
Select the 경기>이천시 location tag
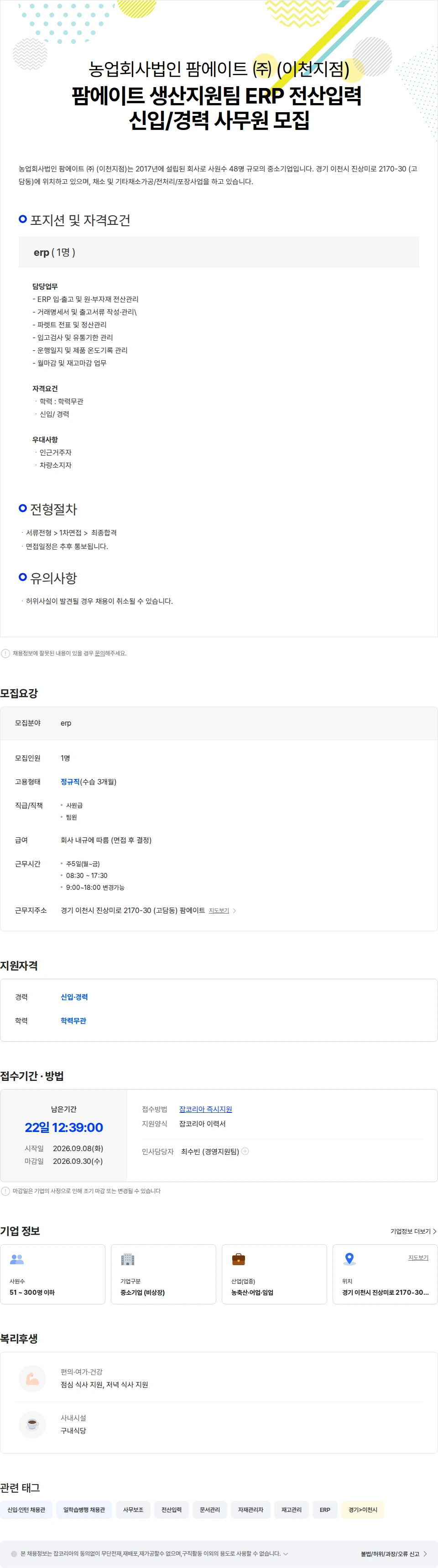point(362,1510)
